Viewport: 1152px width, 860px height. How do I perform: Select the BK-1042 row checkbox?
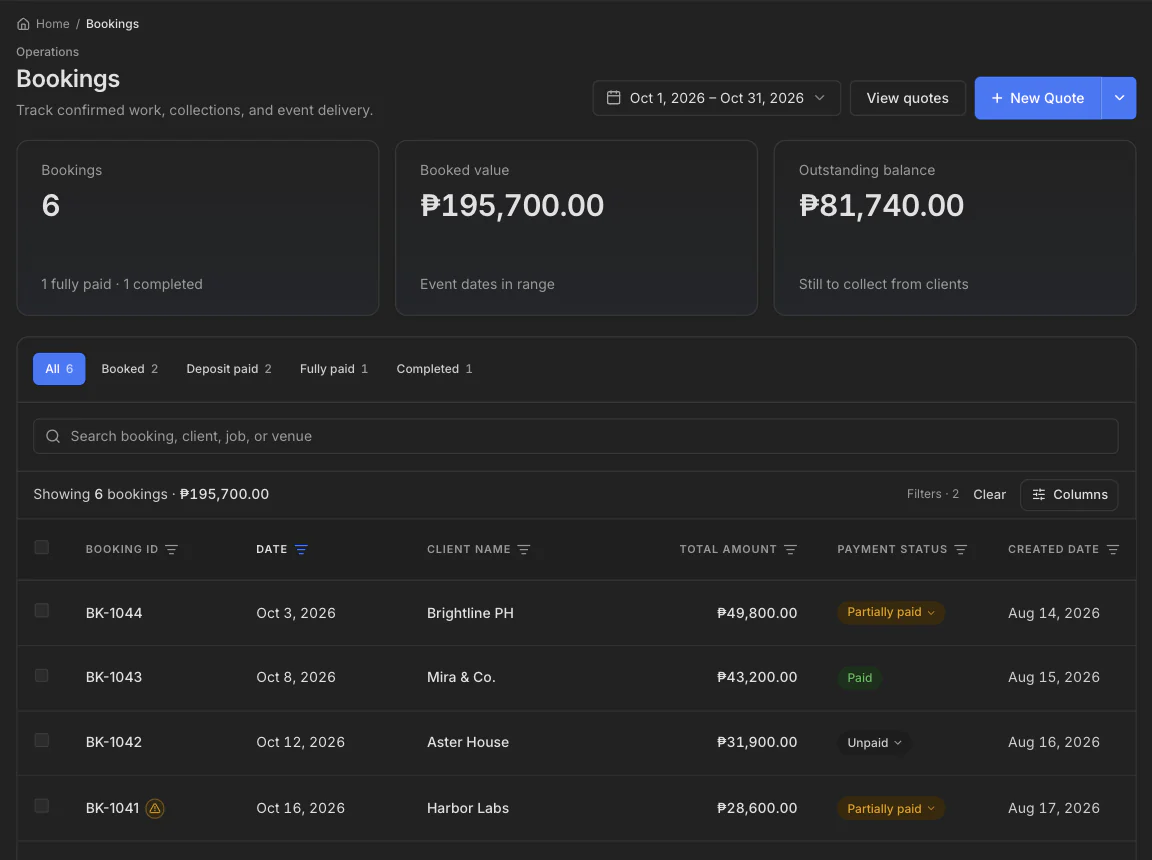point(42,740)
